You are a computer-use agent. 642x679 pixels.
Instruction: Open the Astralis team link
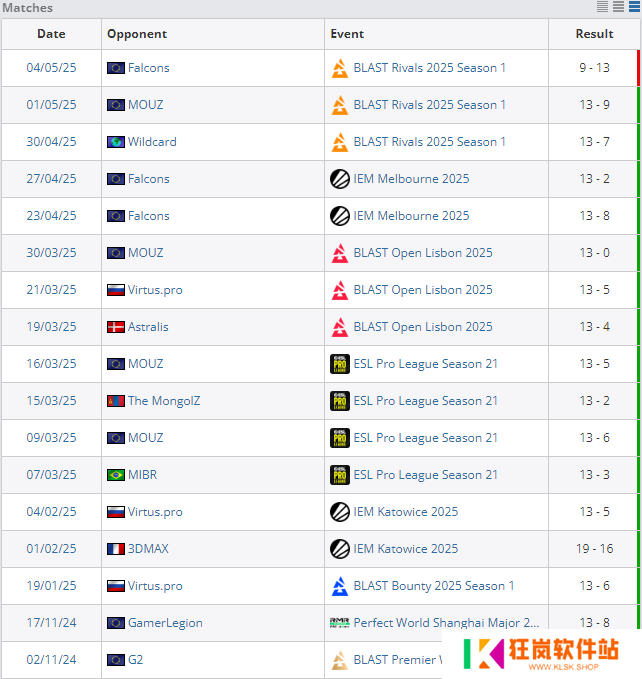point(148,327)
